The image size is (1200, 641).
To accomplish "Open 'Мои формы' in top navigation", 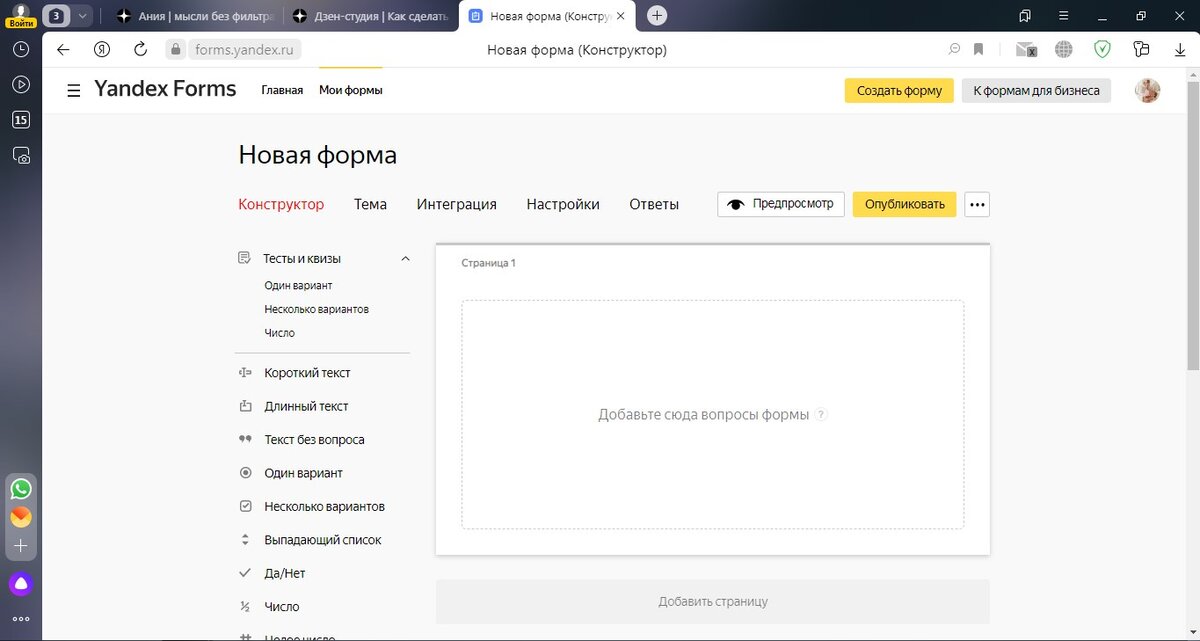I will click(351, 90).
